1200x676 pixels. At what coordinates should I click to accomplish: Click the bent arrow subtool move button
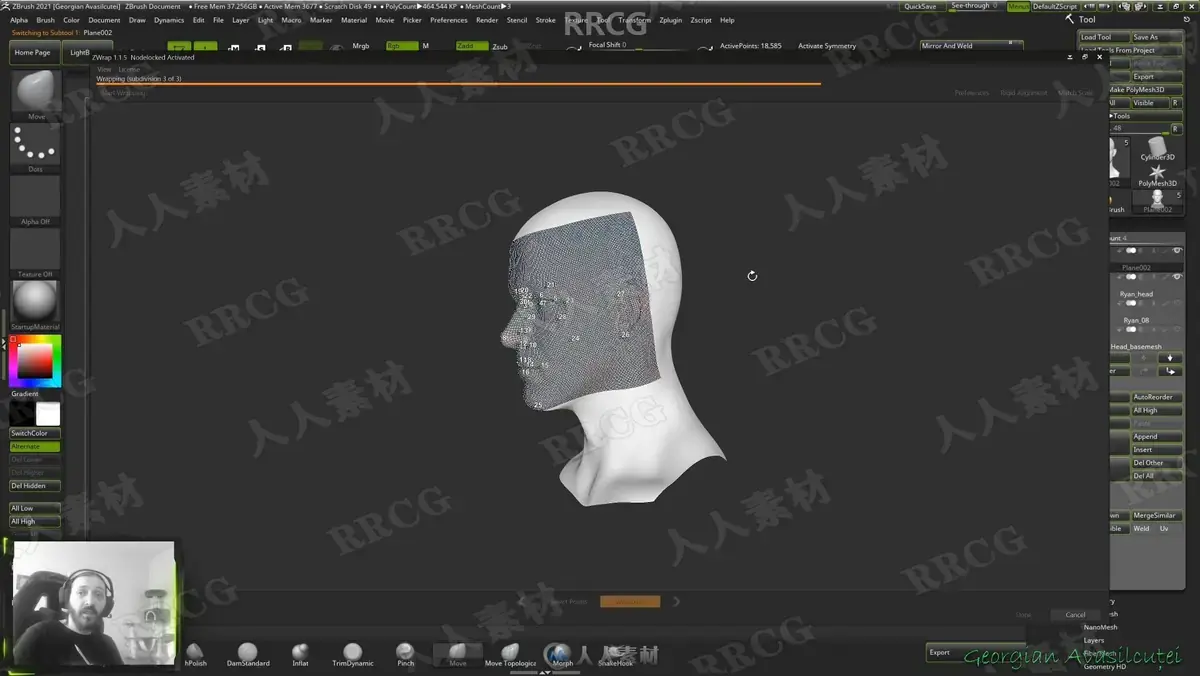1169,371
